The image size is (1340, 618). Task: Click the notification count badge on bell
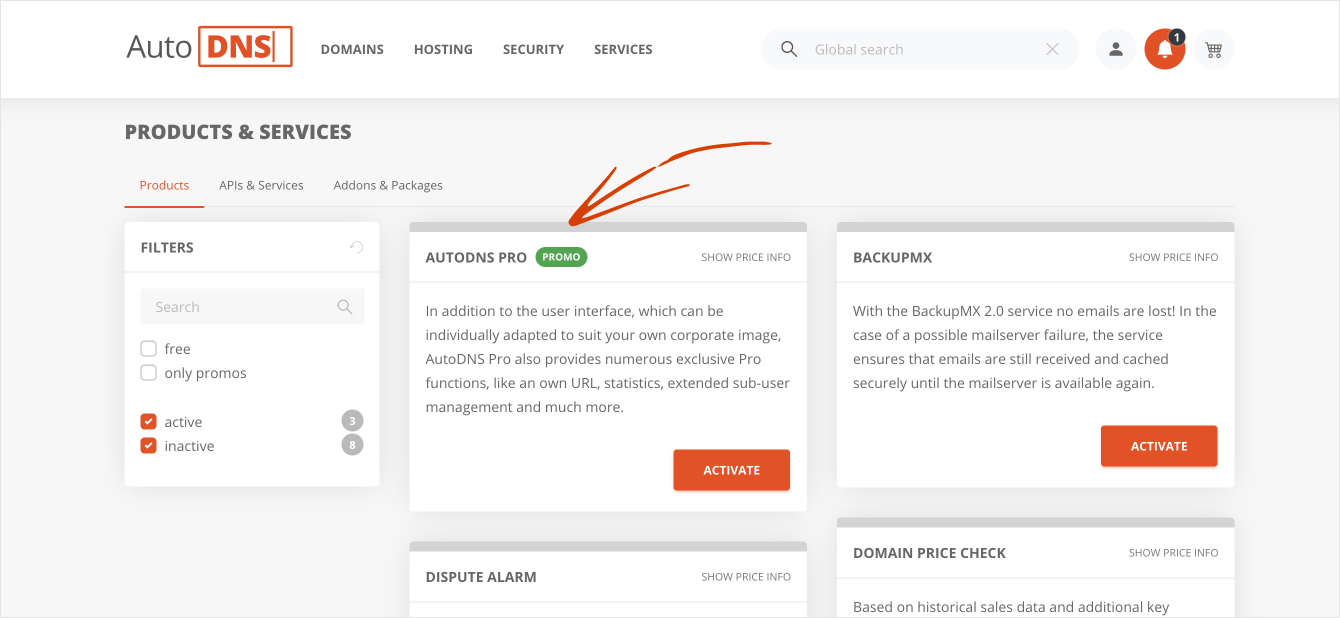coord(1177,37)
